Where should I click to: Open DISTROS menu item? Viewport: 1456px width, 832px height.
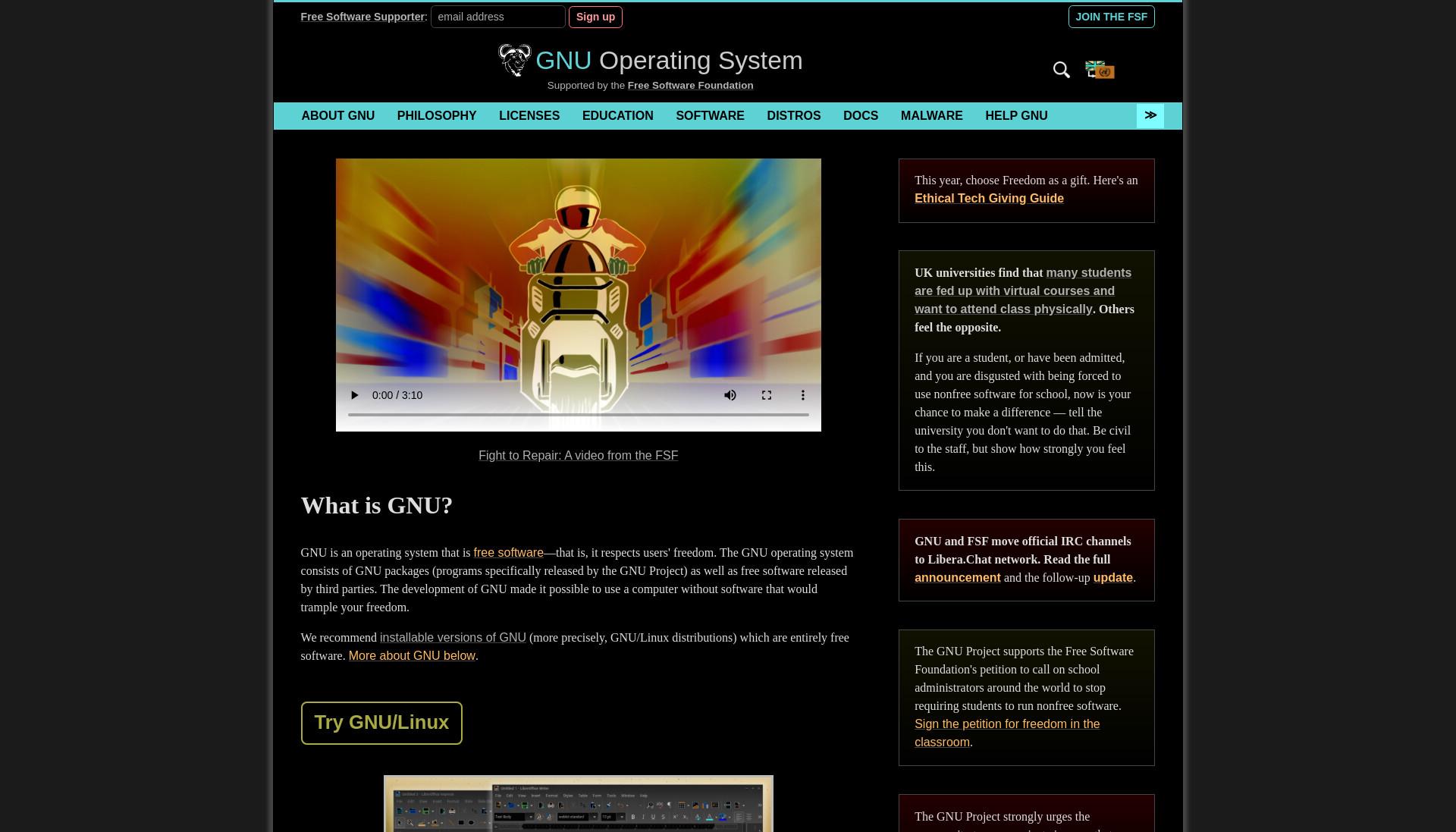tap(793, 116)
